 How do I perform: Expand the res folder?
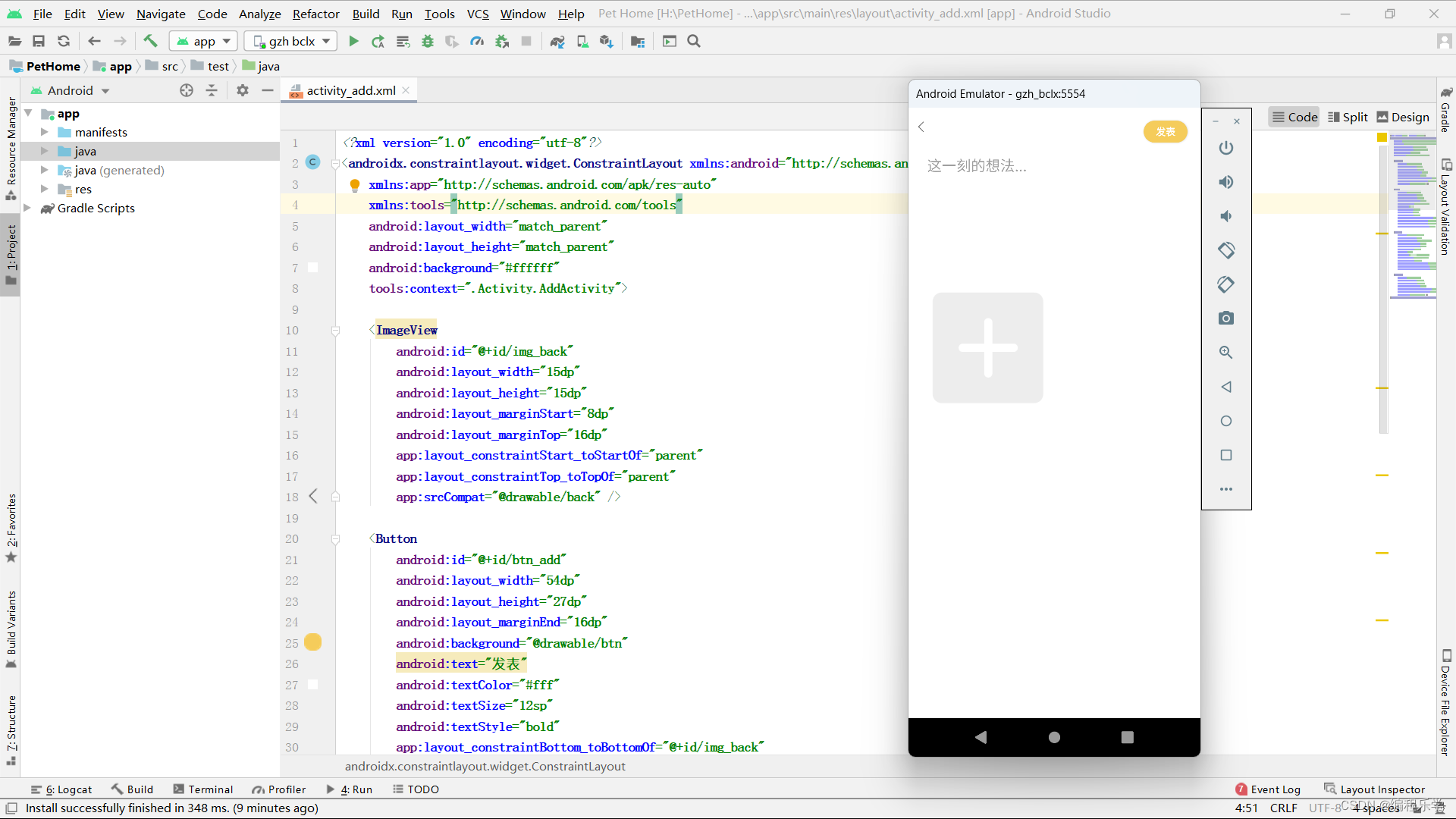click(x=45, y=189)
